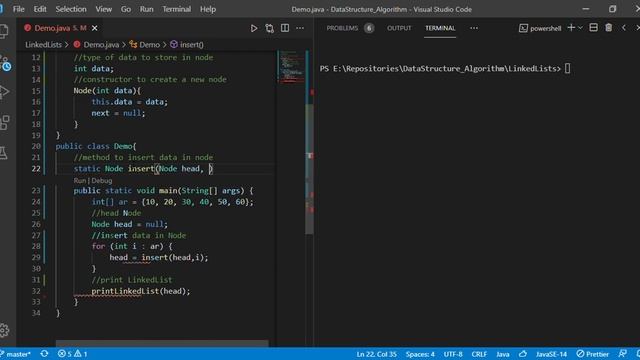The image size is (640, 360).
Task: Split the editor to the right
Action: [285, 28]
